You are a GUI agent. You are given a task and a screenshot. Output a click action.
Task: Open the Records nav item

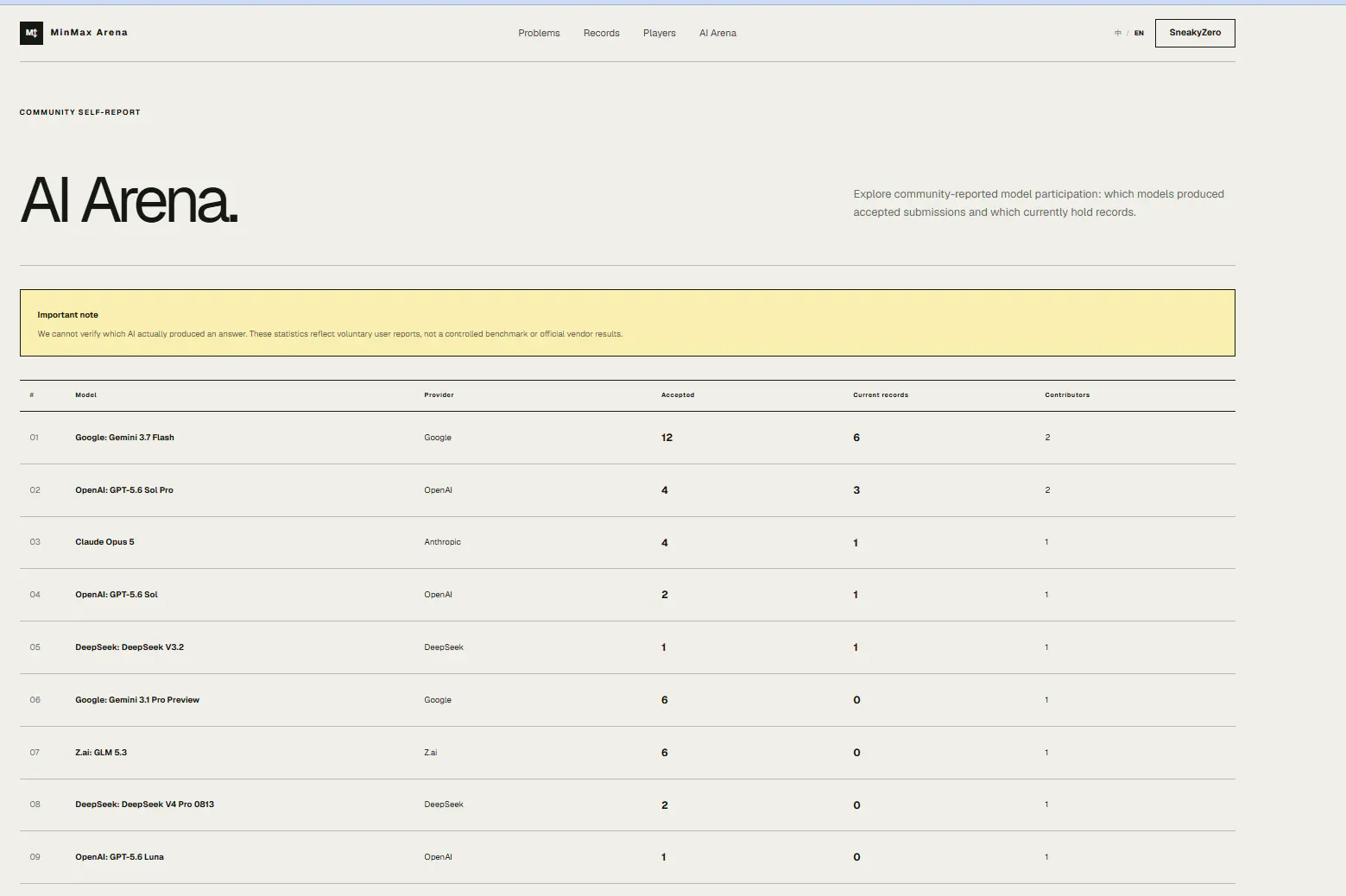click(x=601, y=33)
